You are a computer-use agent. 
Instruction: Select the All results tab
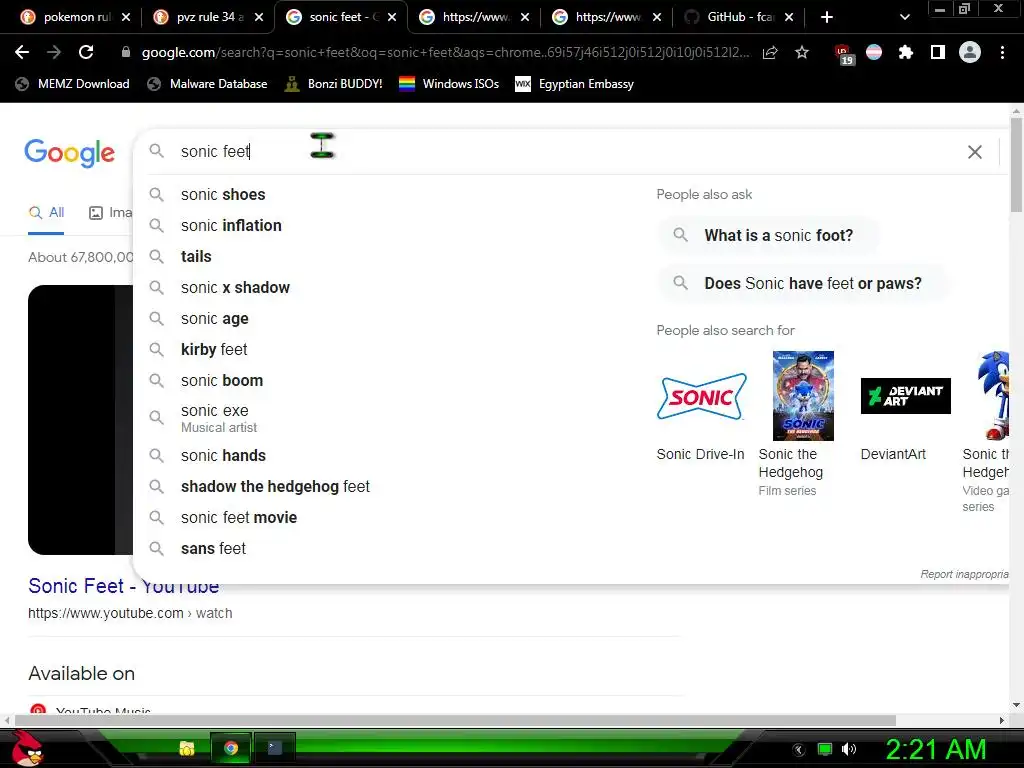(x=46, y=212)
